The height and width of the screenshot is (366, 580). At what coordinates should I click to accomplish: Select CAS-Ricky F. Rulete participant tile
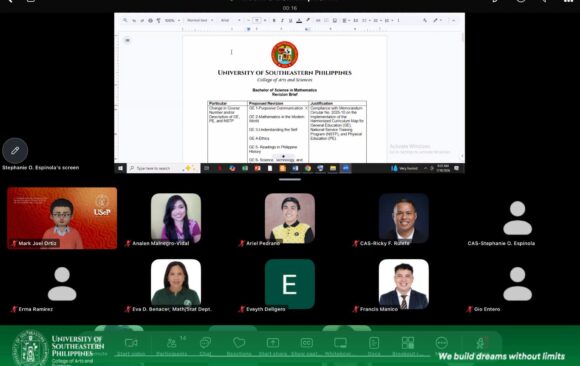[x=404, y=218]
